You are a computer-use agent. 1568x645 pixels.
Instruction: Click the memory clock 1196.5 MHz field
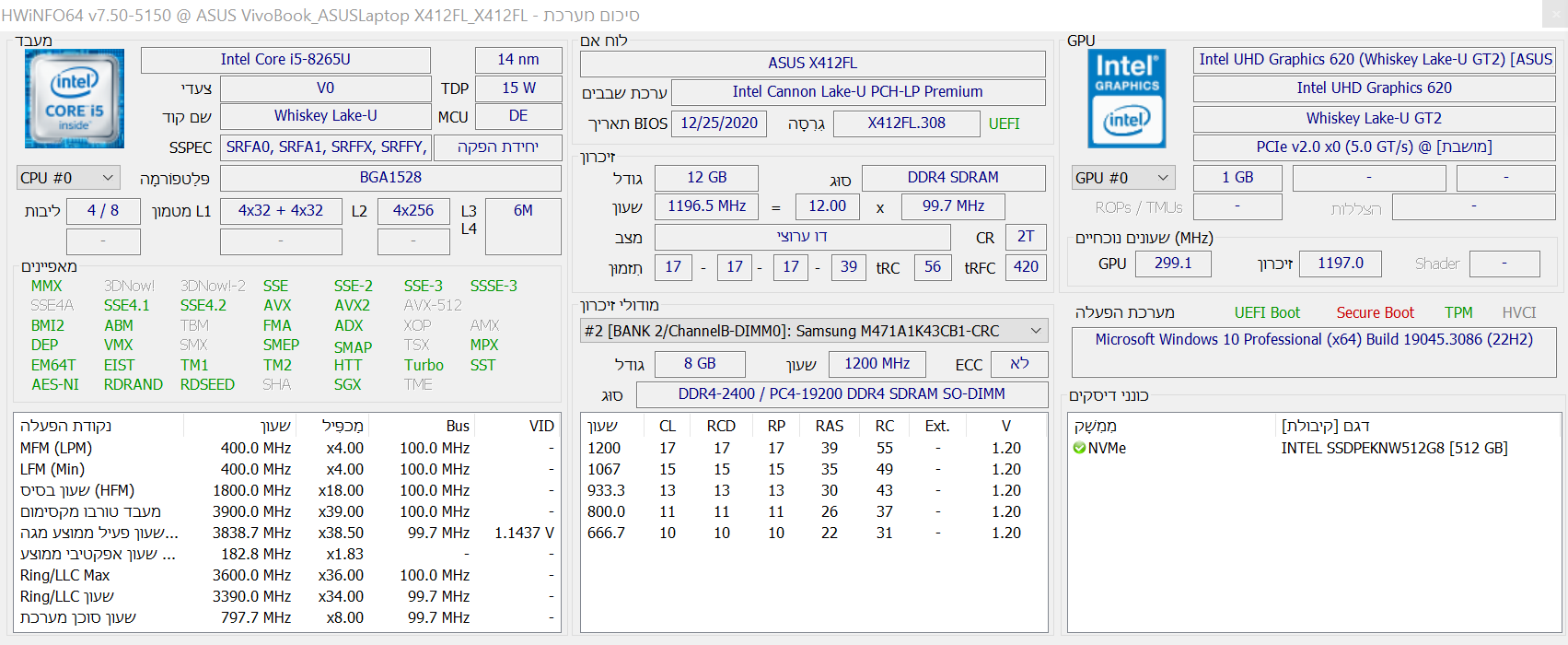tap(707, 206)
